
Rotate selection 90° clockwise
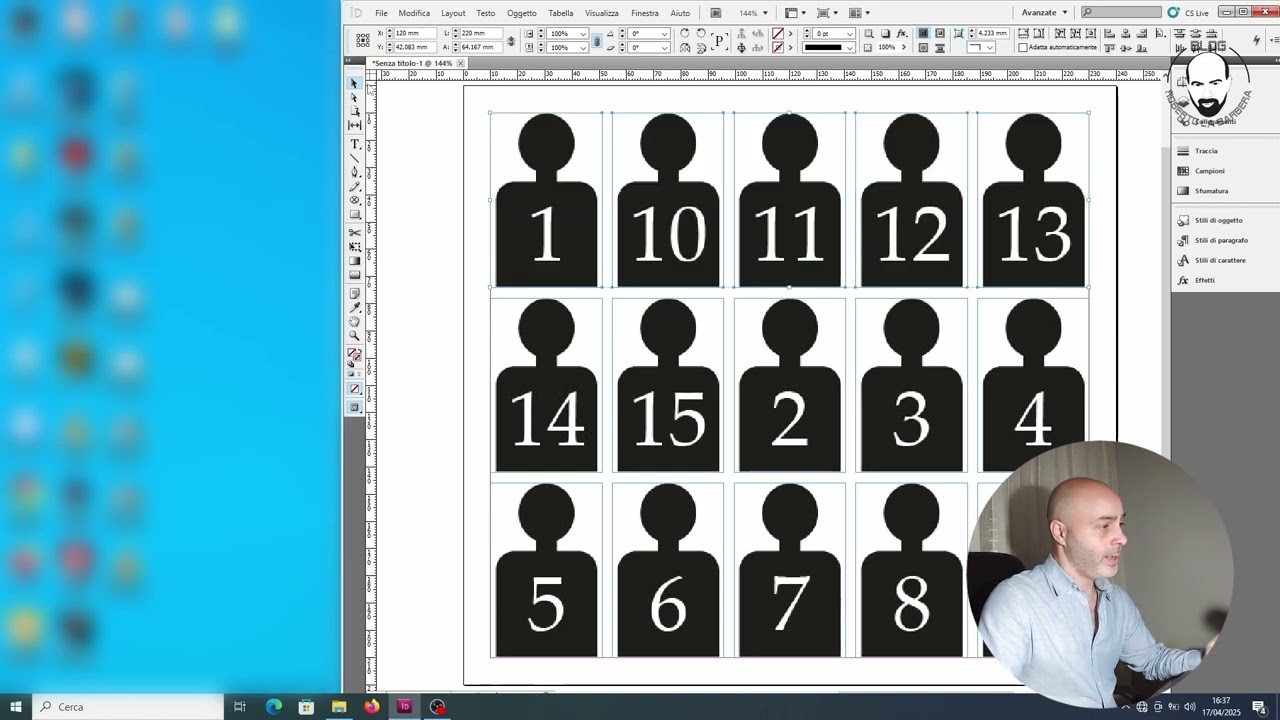[685, 33]
